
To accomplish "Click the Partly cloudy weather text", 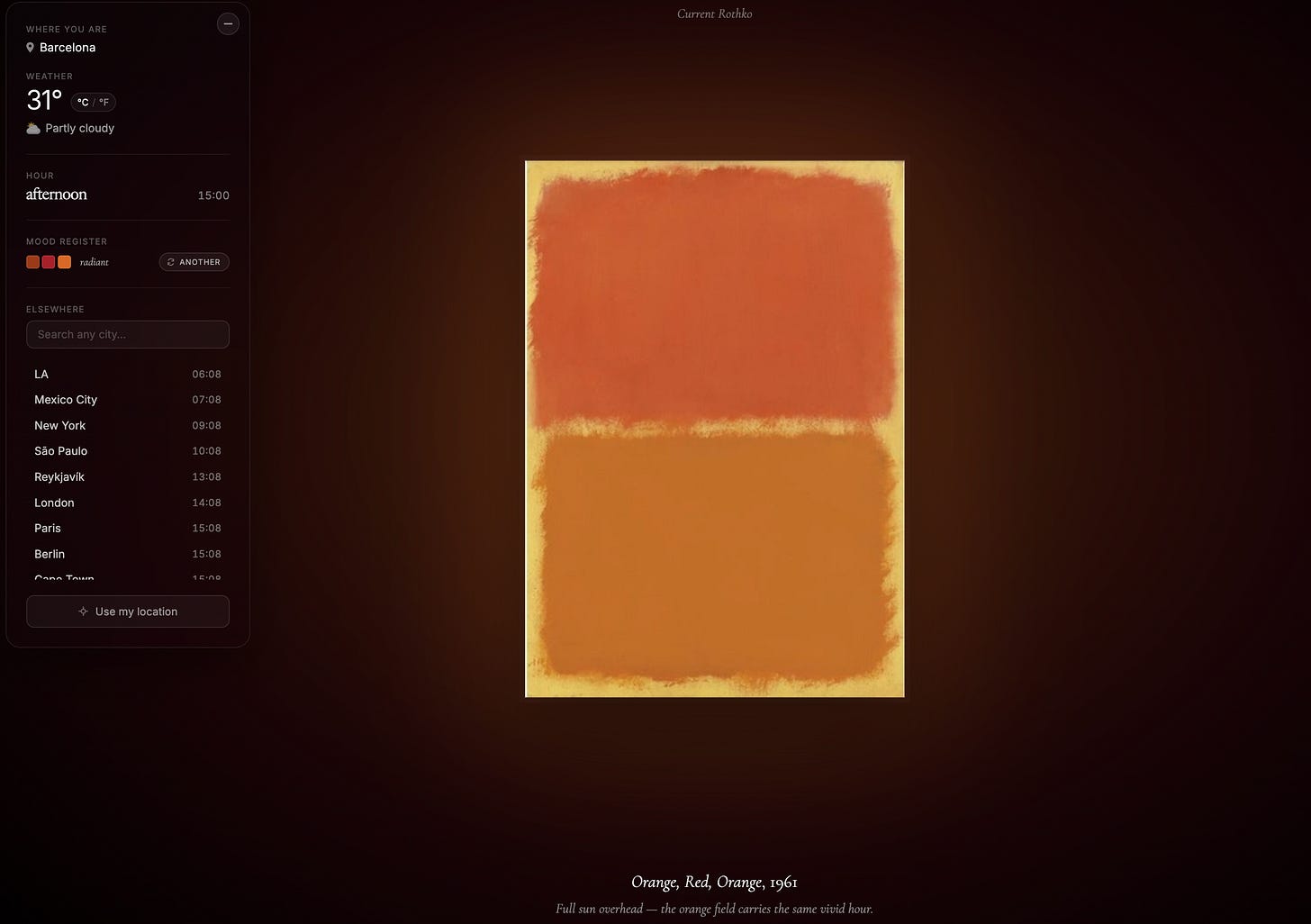I will [80, 128].
